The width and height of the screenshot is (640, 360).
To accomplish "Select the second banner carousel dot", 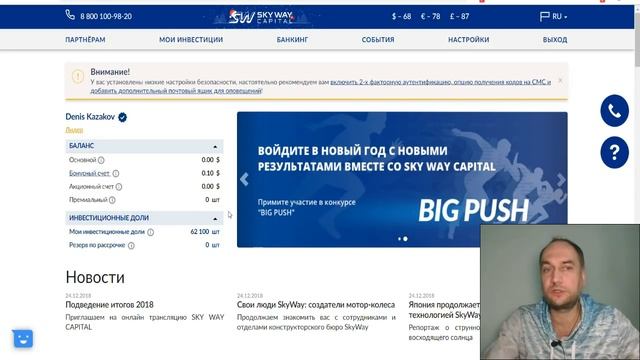I will point(405,239).
